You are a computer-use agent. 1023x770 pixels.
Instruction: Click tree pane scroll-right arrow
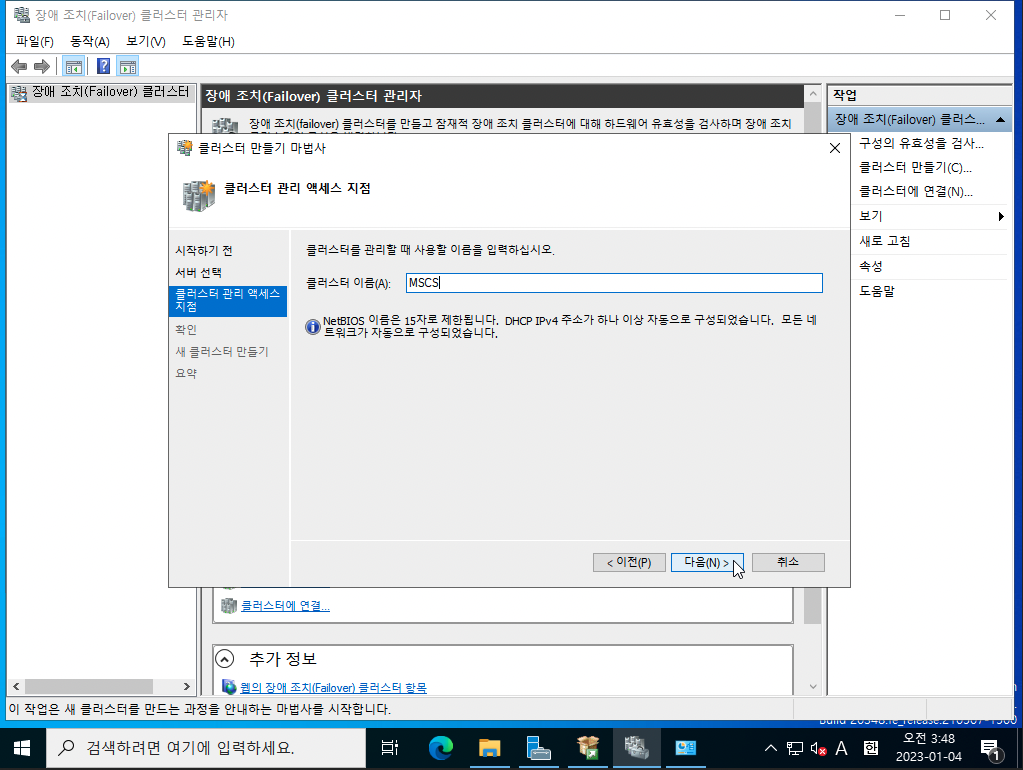(187, 686)
